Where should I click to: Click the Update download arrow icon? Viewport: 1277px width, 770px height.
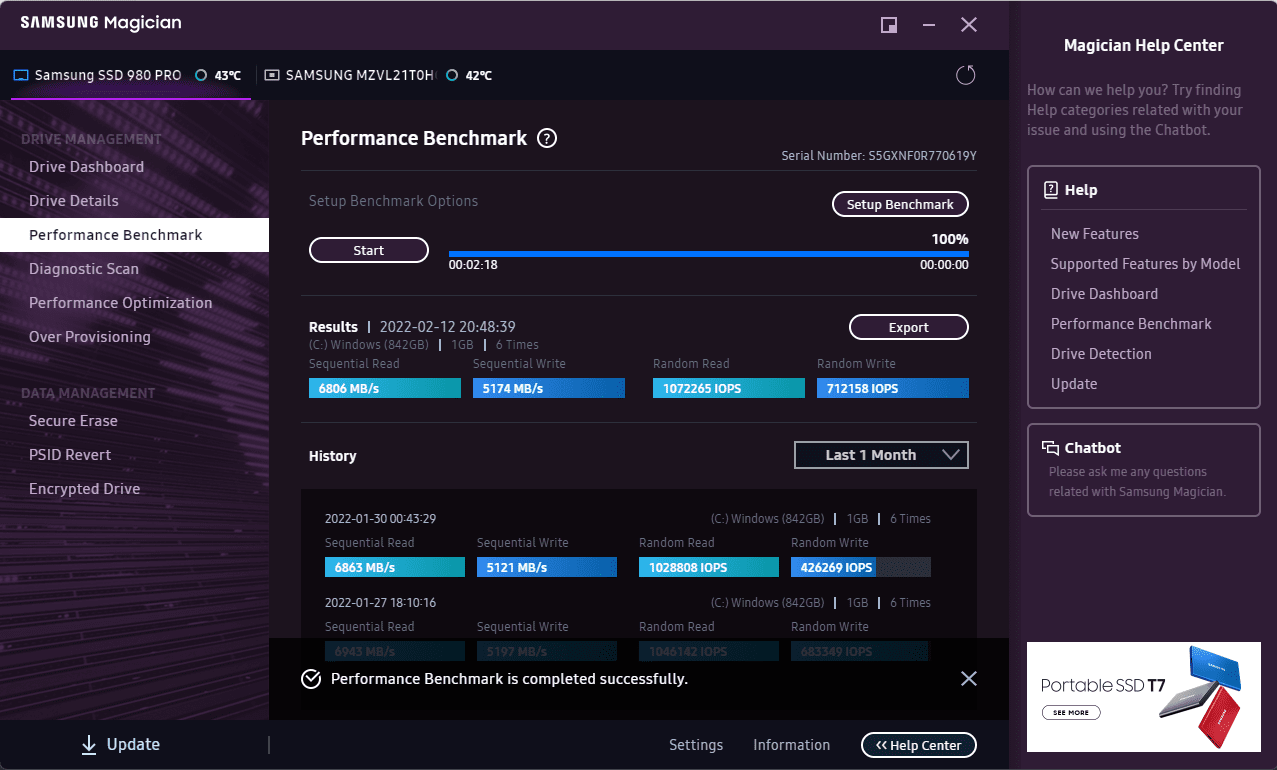89,744
